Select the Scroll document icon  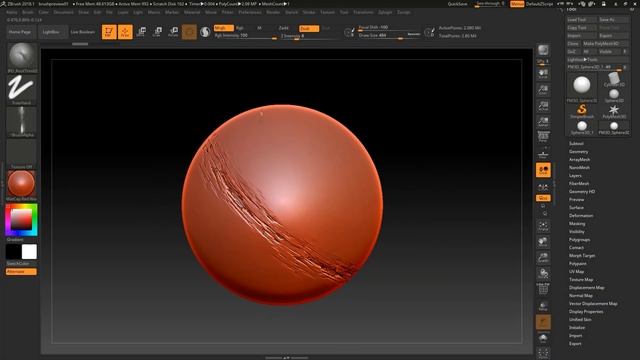click(543, 74)
